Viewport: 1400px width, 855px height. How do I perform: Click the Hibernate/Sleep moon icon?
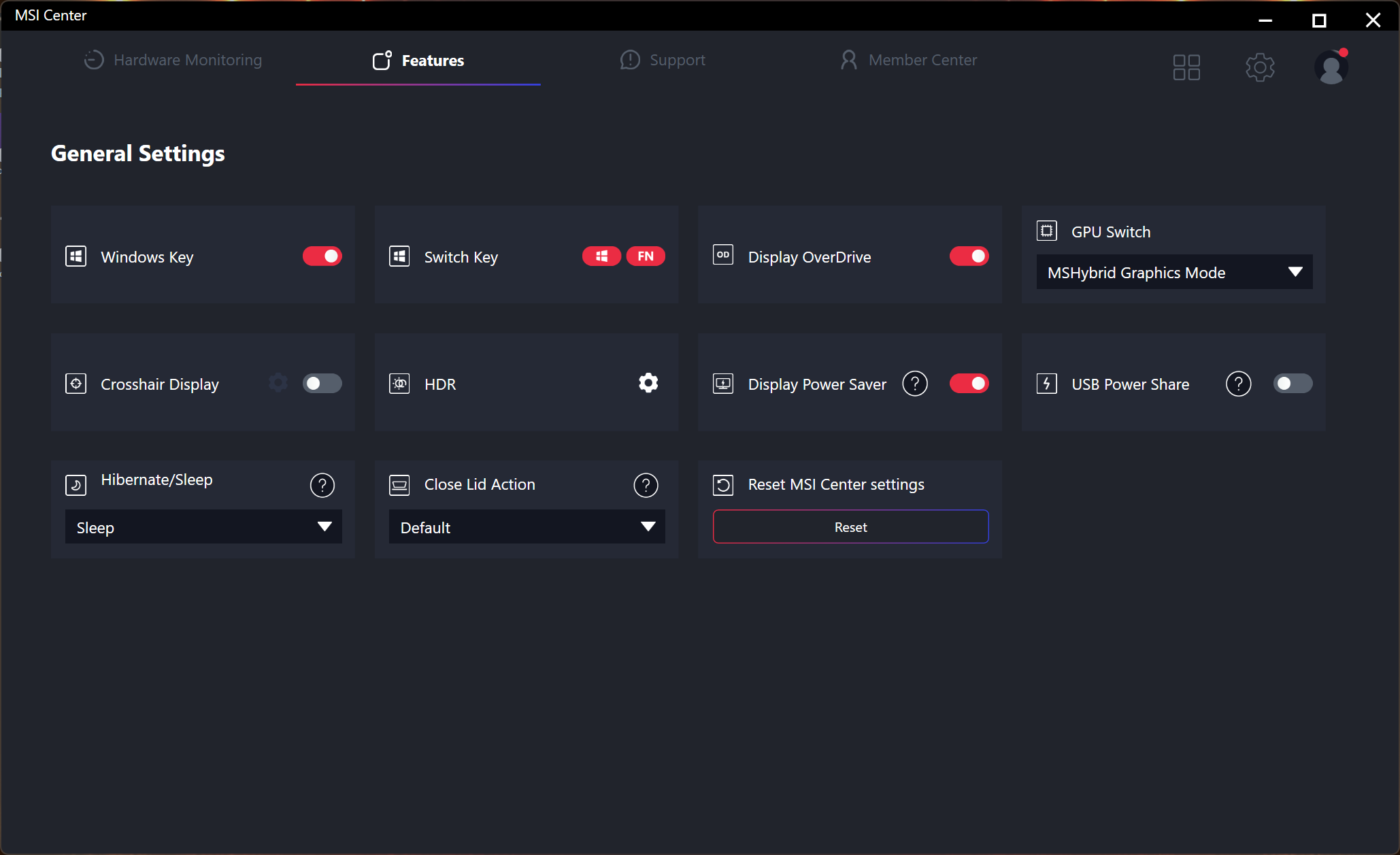pos(76,485)
